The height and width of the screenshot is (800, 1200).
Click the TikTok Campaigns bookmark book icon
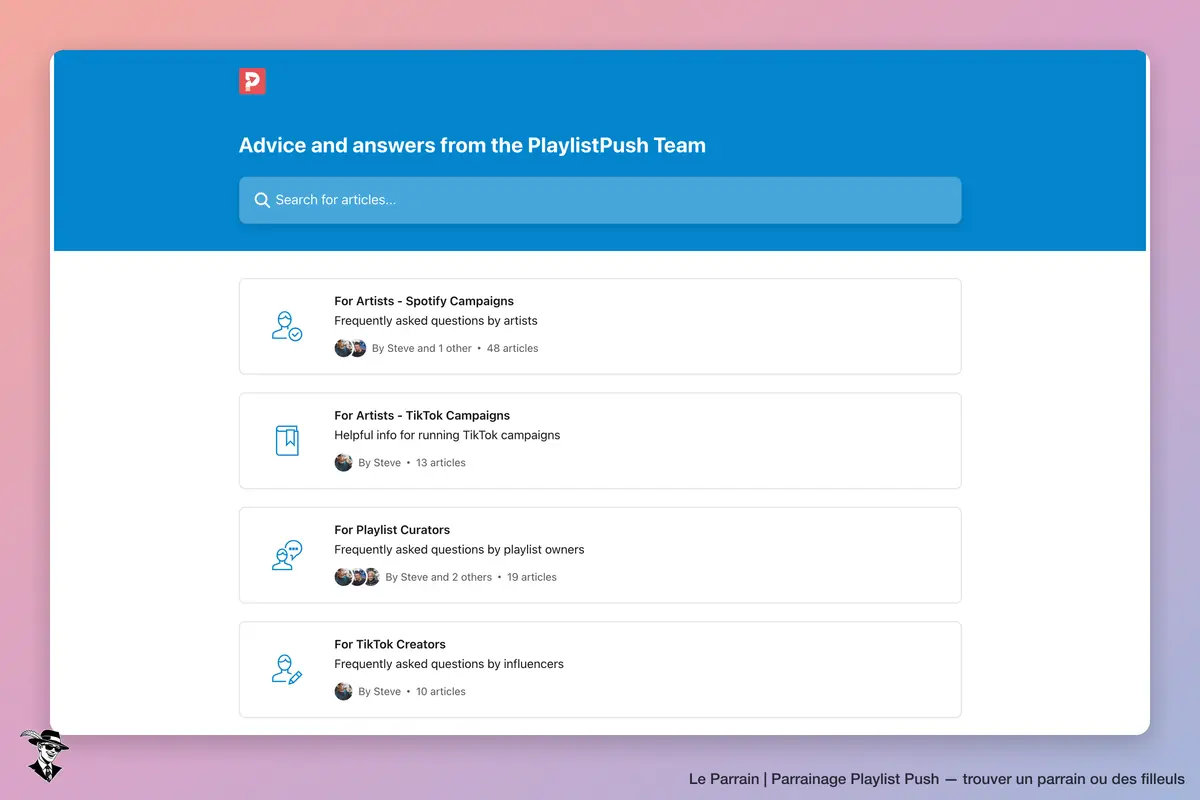(x=287, y=440)
